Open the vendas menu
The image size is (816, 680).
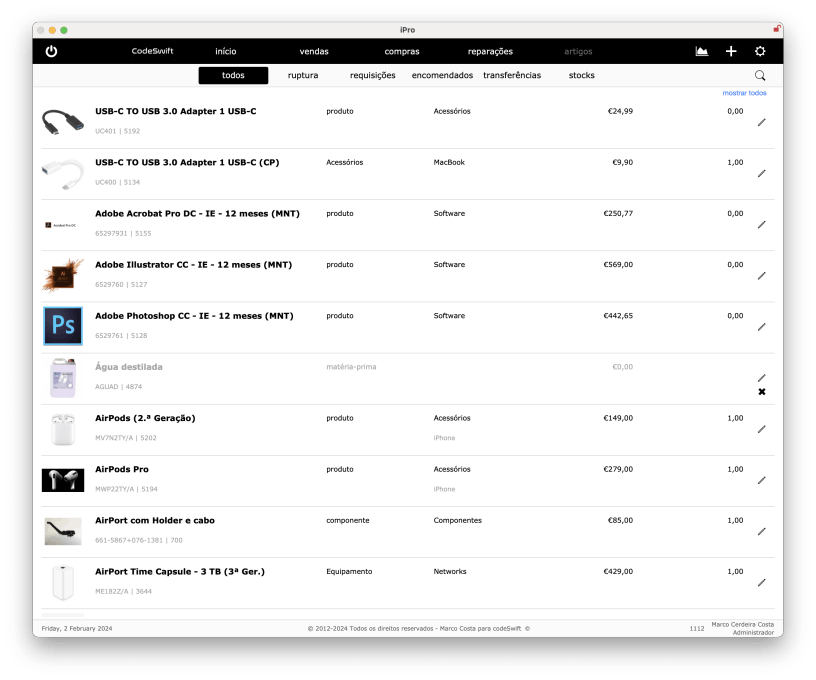315,51
